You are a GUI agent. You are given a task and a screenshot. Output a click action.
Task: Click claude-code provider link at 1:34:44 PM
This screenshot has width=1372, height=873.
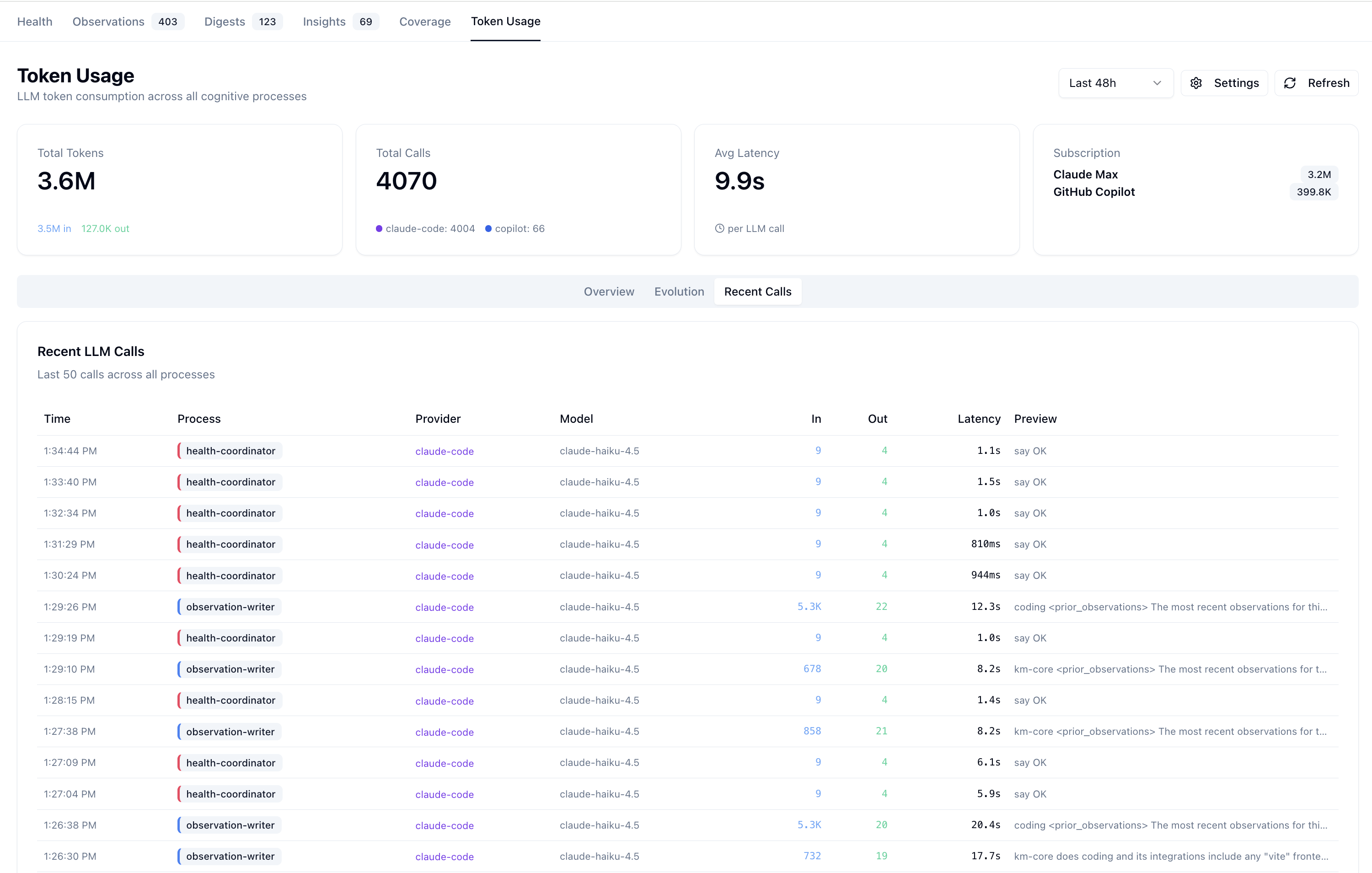[x=445, y=451]
